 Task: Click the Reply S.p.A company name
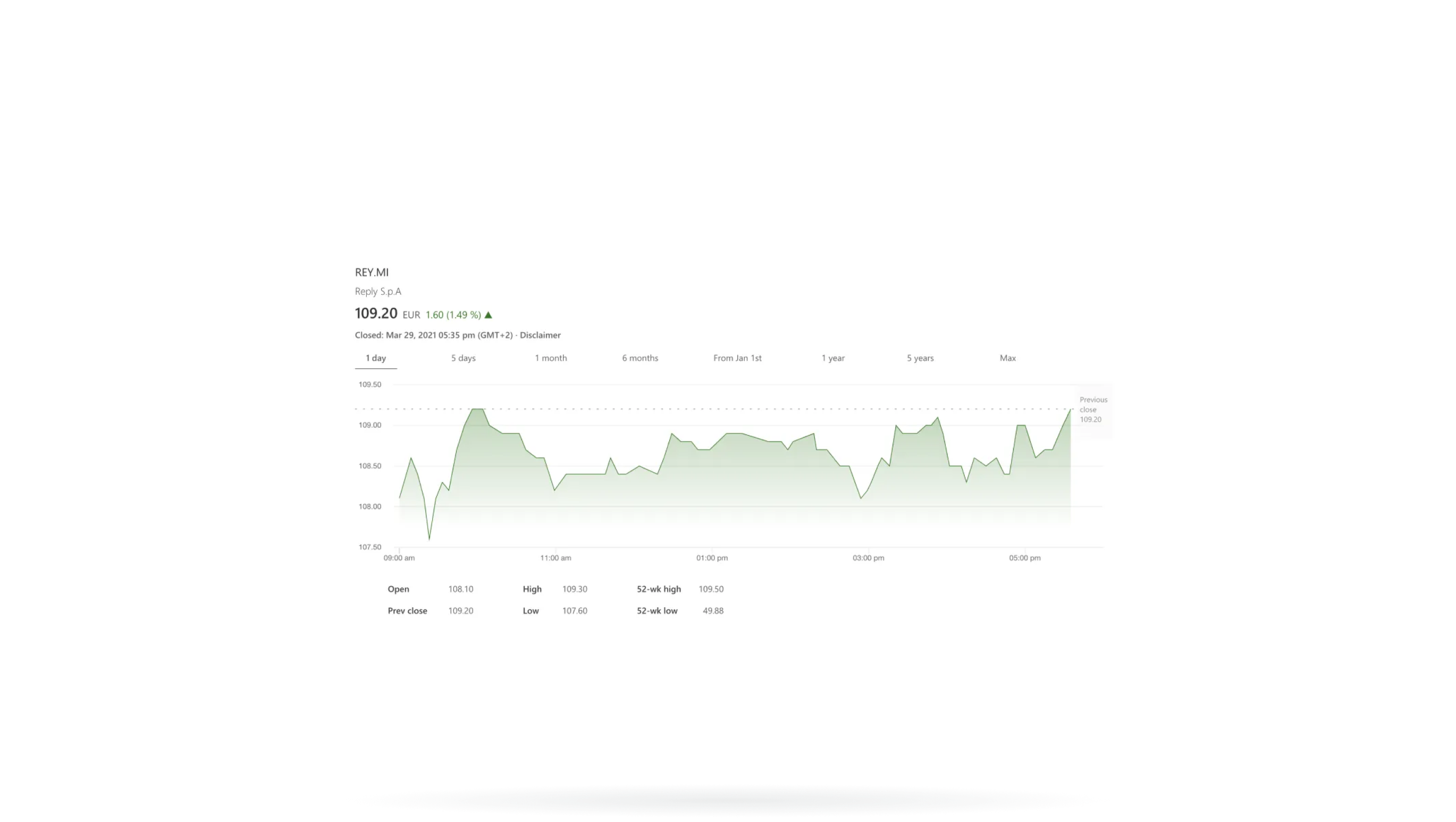click(x=377, y=291)
